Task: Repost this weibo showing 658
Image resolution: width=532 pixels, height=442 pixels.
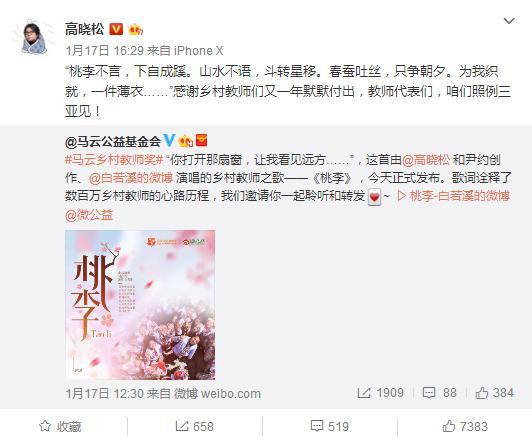Action: click(195, 426)
